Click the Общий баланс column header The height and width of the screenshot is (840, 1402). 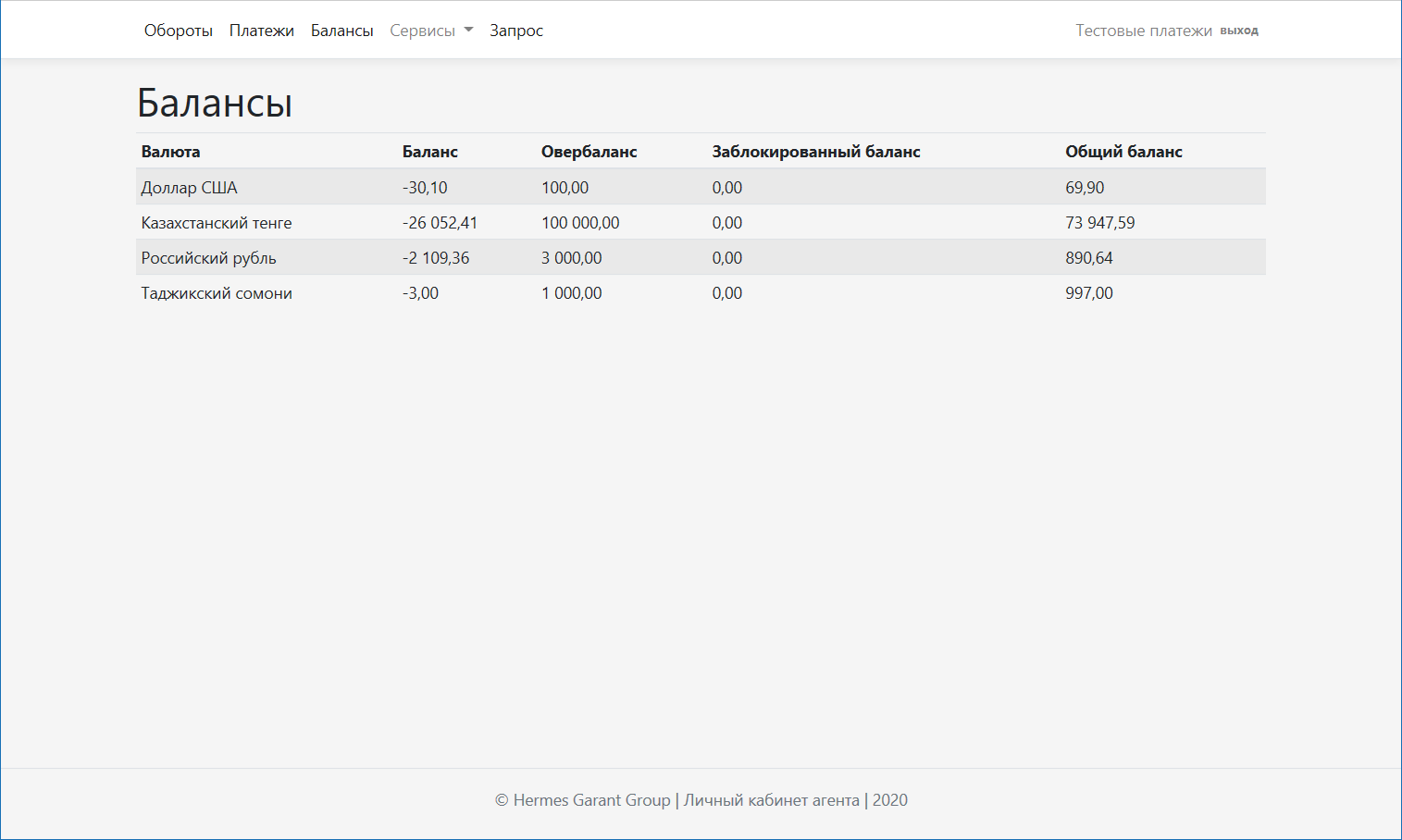[x=1124, y=152]
